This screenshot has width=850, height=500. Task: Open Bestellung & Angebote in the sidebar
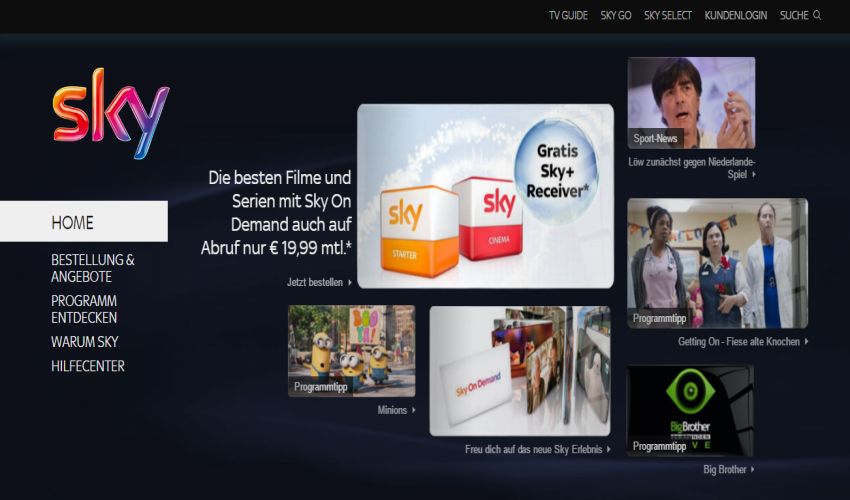[x=93, y=268]
